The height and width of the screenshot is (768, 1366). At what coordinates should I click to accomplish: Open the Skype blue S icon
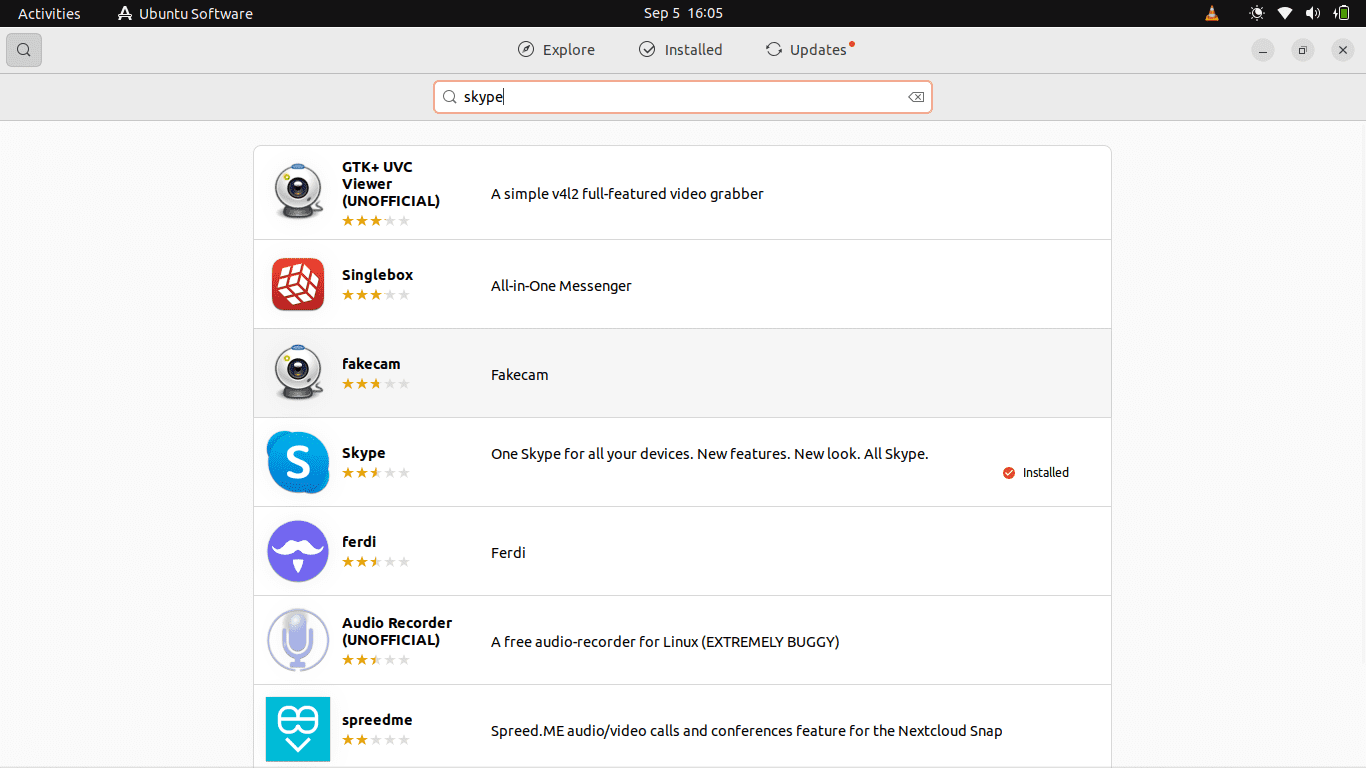point(298,462)
